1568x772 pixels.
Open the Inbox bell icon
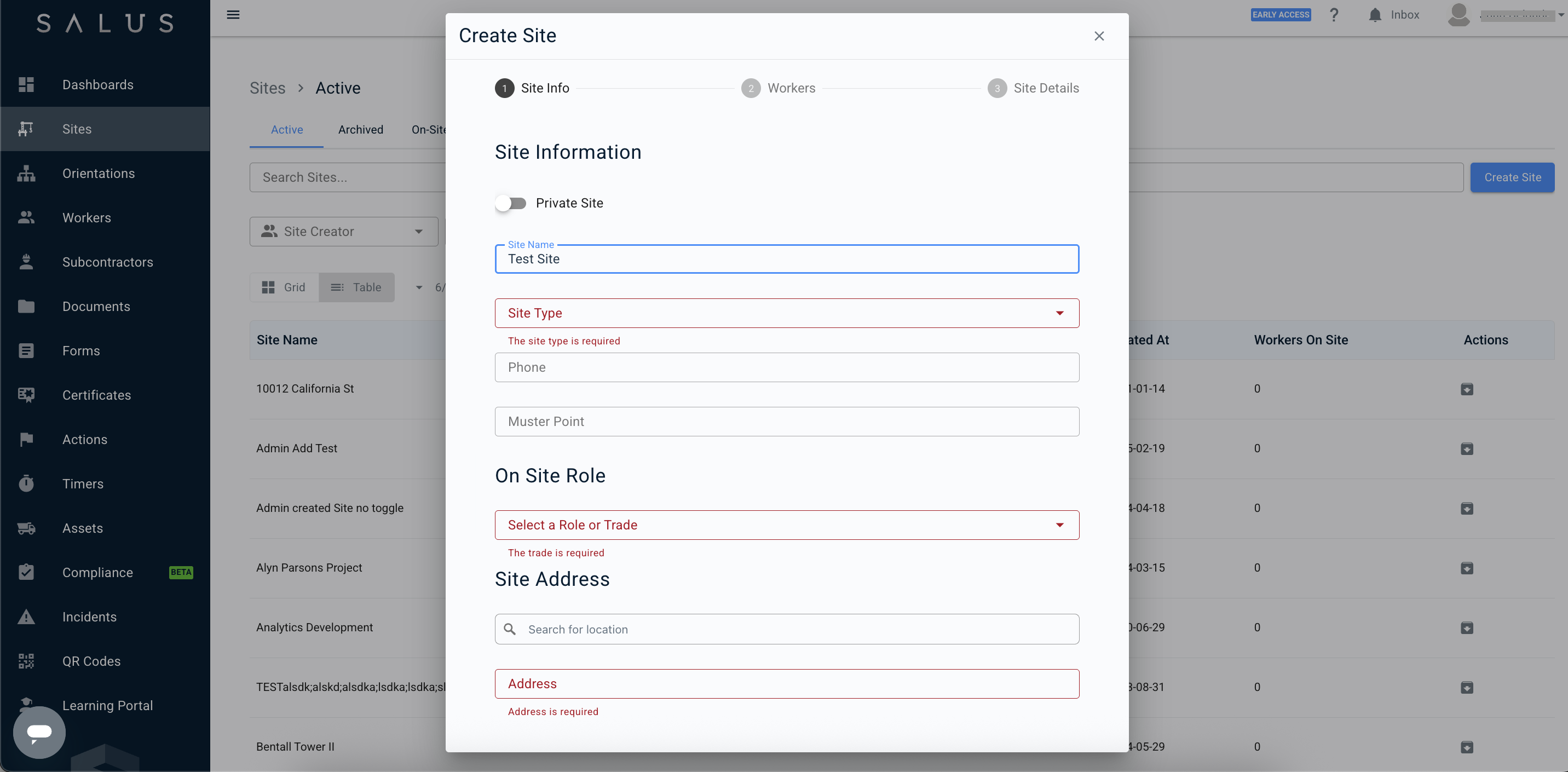1374,15
